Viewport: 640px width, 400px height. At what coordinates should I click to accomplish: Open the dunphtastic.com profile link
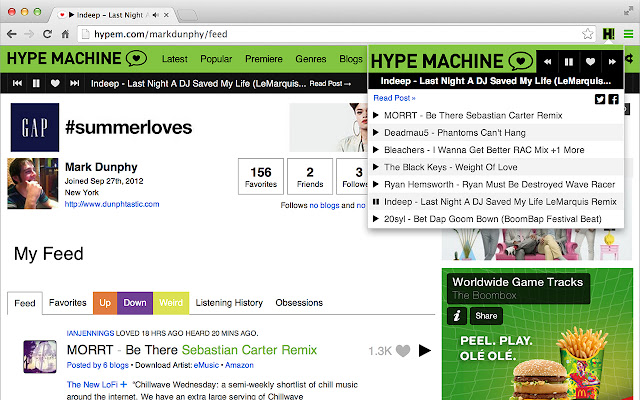(112, 204)
